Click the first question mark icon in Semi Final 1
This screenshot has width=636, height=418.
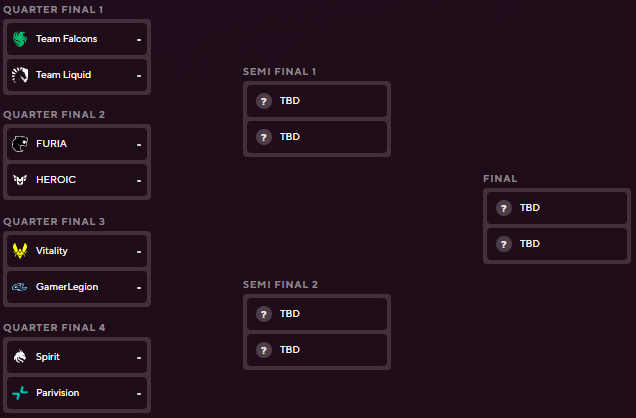click(x=264, y=101)
